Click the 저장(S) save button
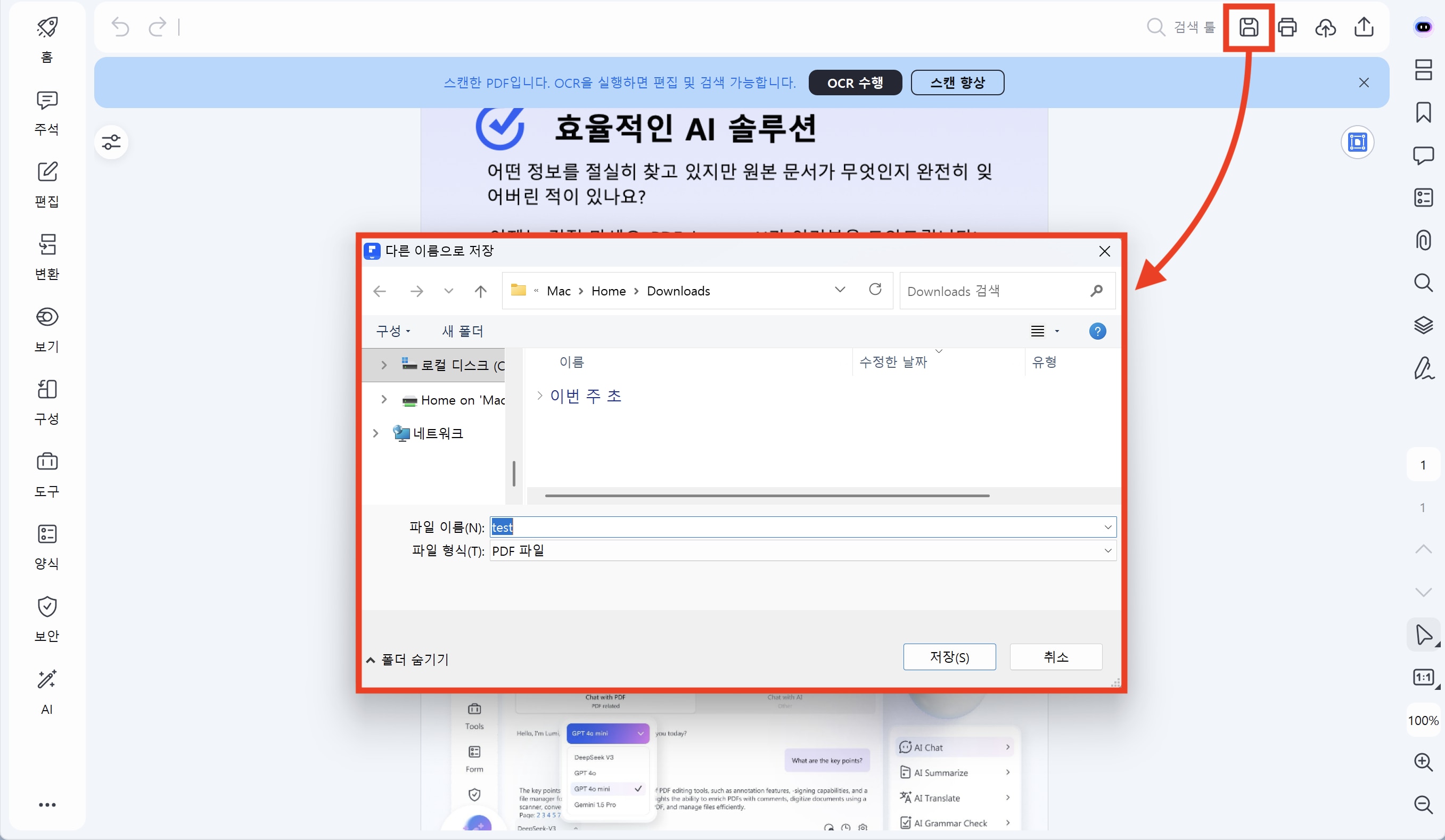The image size is (1445, 840). pyautogui.click(x=949, y=656)
